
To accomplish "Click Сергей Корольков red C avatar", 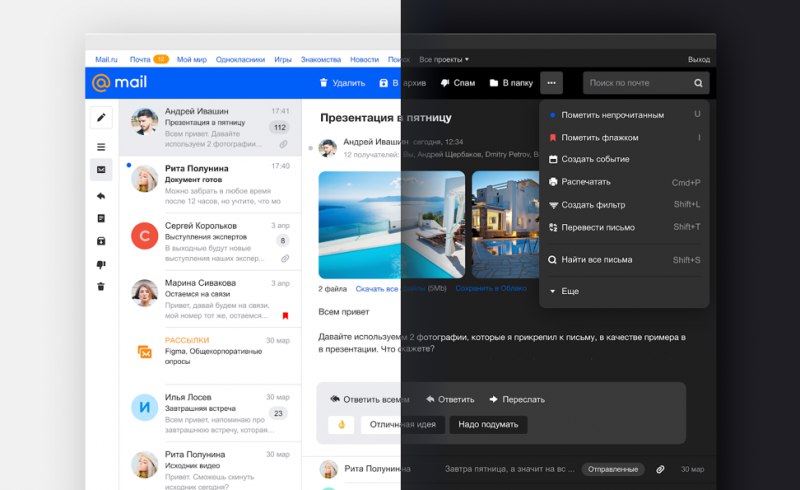I will pyautogui.click(x=144, y=236).
